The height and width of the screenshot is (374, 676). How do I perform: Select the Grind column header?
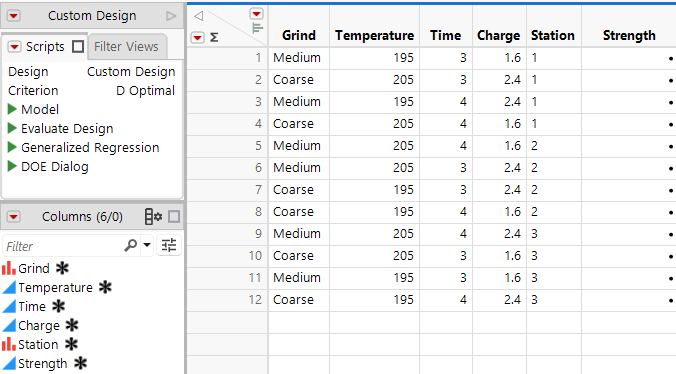tap(299, 35)
